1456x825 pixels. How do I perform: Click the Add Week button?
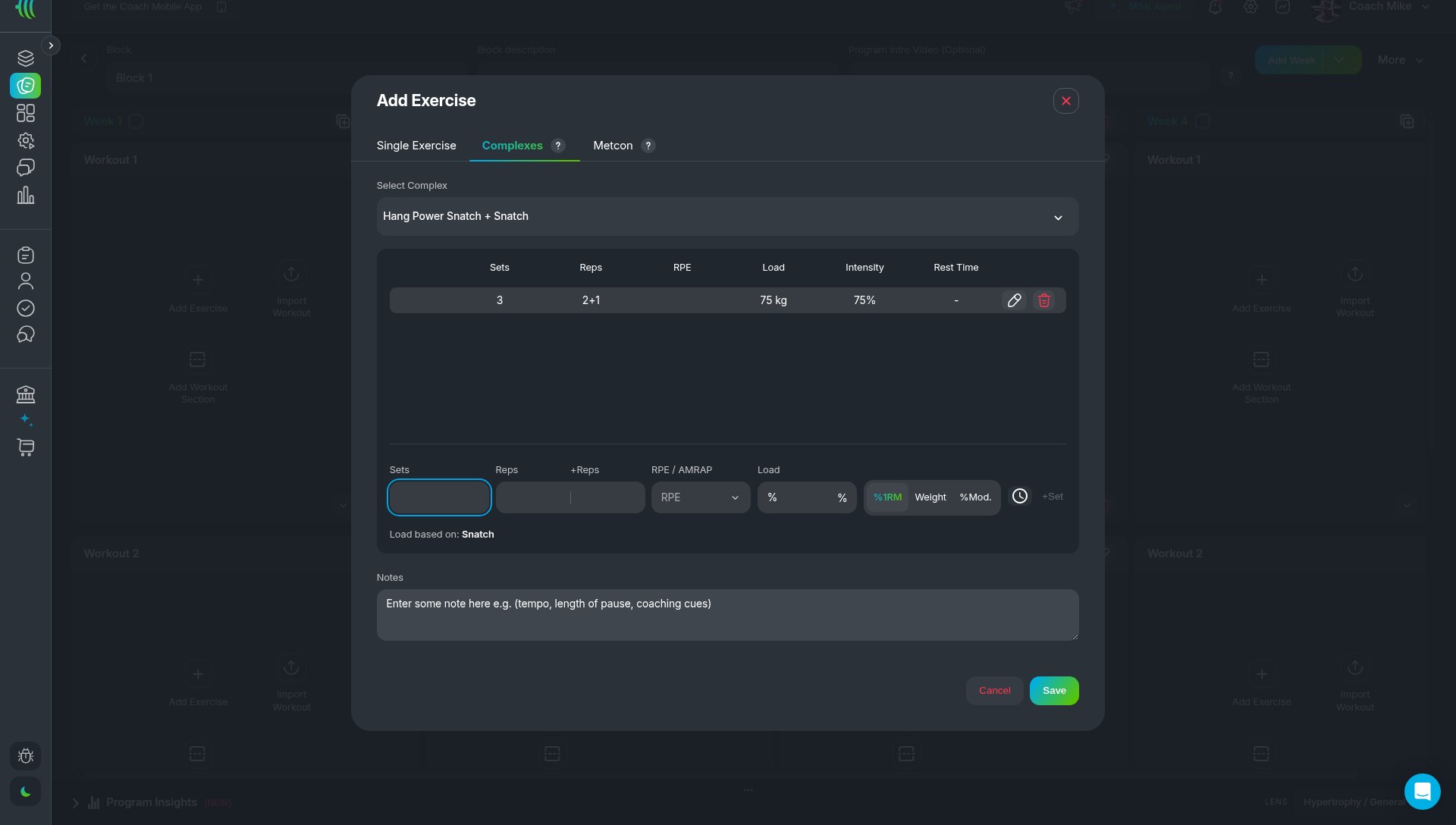pyautogui.click(x=1291, y=60)
